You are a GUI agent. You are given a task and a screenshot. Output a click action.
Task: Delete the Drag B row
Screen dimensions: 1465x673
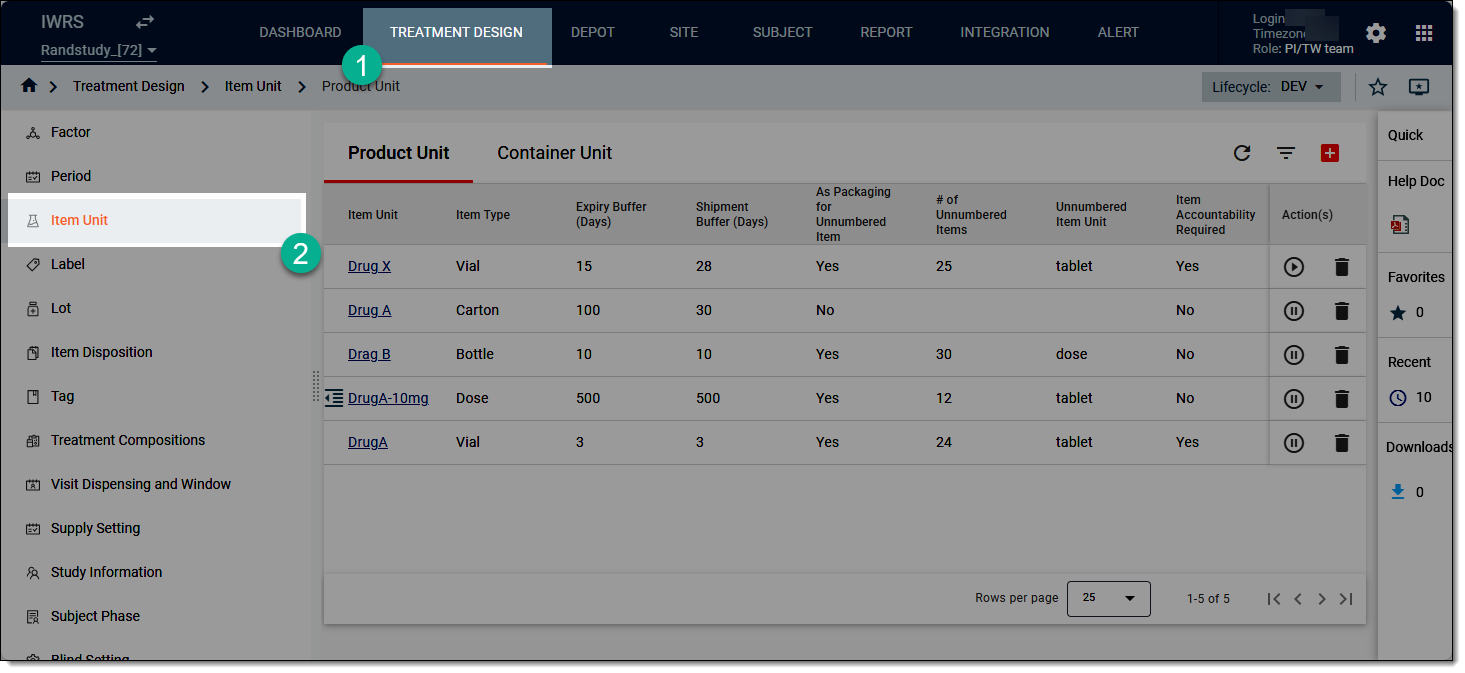pyautogui.click(x=1342, y=355)
